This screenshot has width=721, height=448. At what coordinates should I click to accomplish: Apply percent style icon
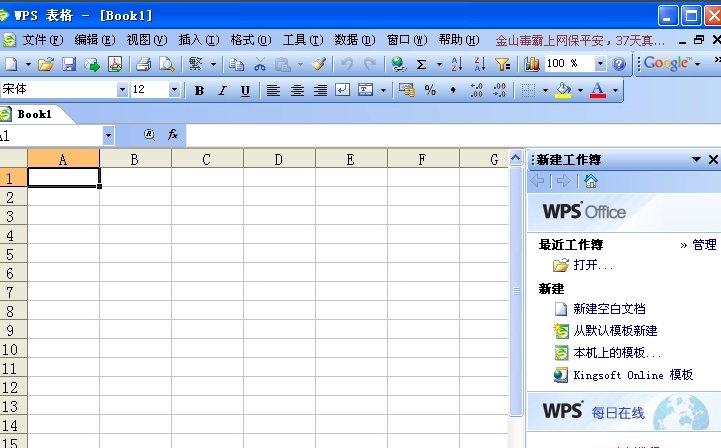click(430, 90)
